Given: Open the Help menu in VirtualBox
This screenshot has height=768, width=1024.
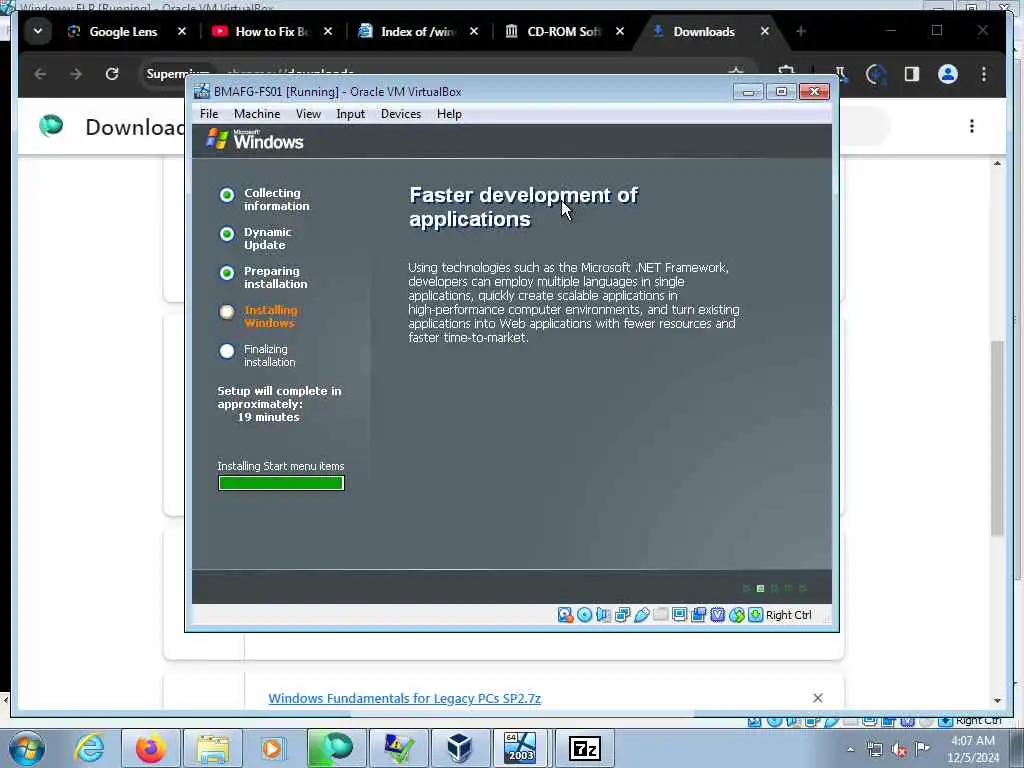Looking at the screenshot, I should tap(449, 114).
